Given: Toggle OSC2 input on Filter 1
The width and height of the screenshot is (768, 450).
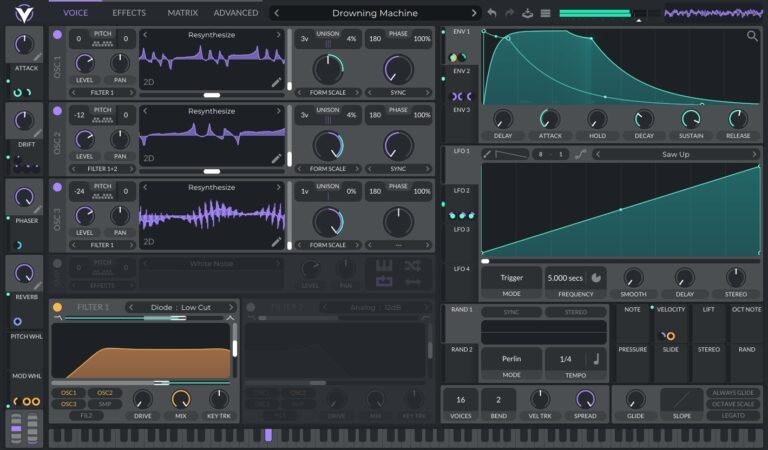Looking at the screenshot, I should [x=104, y=393].
